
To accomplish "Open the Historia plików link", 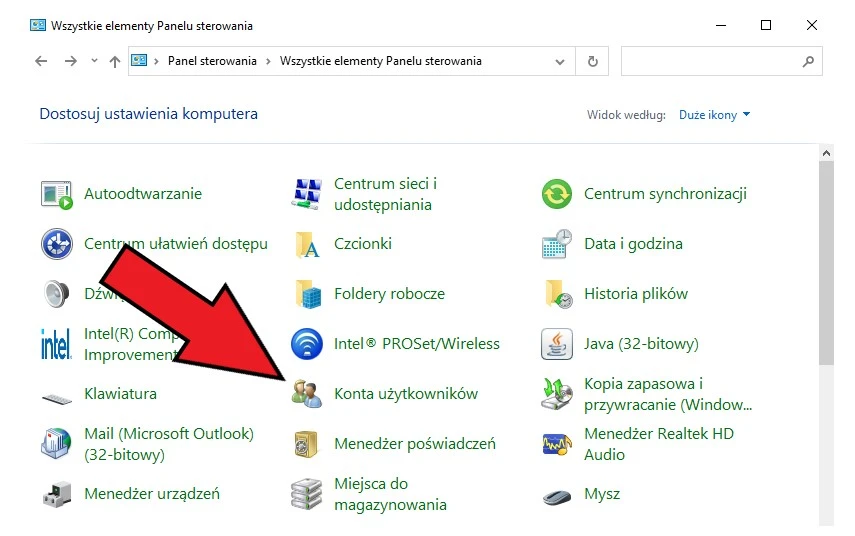I will 635,294.
